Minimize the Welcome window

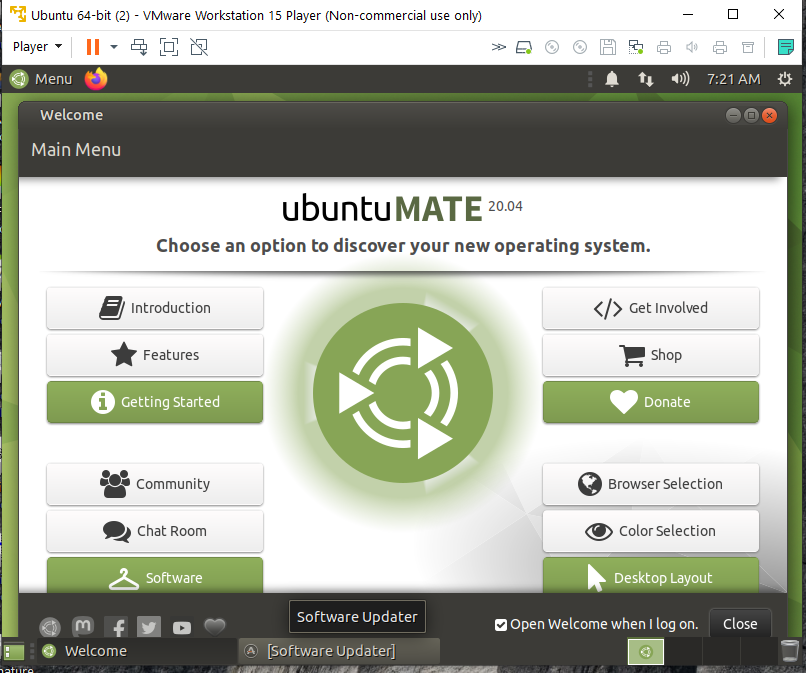pyautogui.click(x=734, y=116)
